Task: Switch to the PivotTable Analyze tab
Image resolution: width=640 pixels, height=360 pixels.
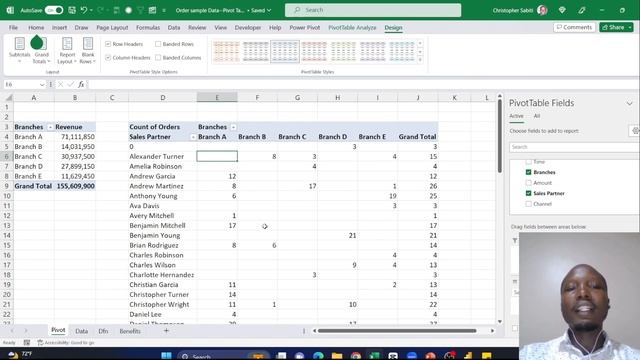Action: 352,27
